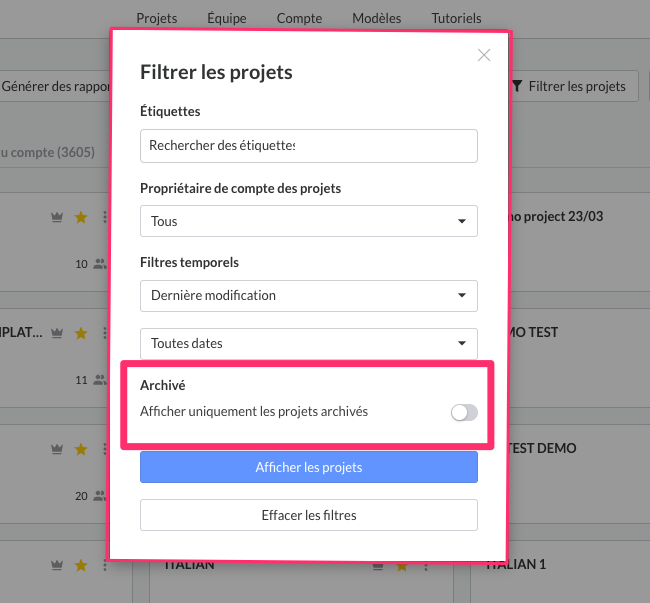Open the Tutoriels menu item
The image size is (650, 603).
click(x=456, y=18)
